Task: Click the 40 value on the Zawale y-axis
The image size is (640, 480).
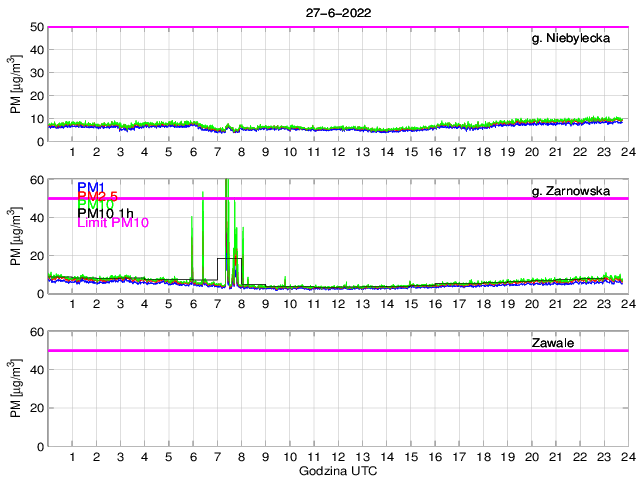Action: [x=33, y=370]
